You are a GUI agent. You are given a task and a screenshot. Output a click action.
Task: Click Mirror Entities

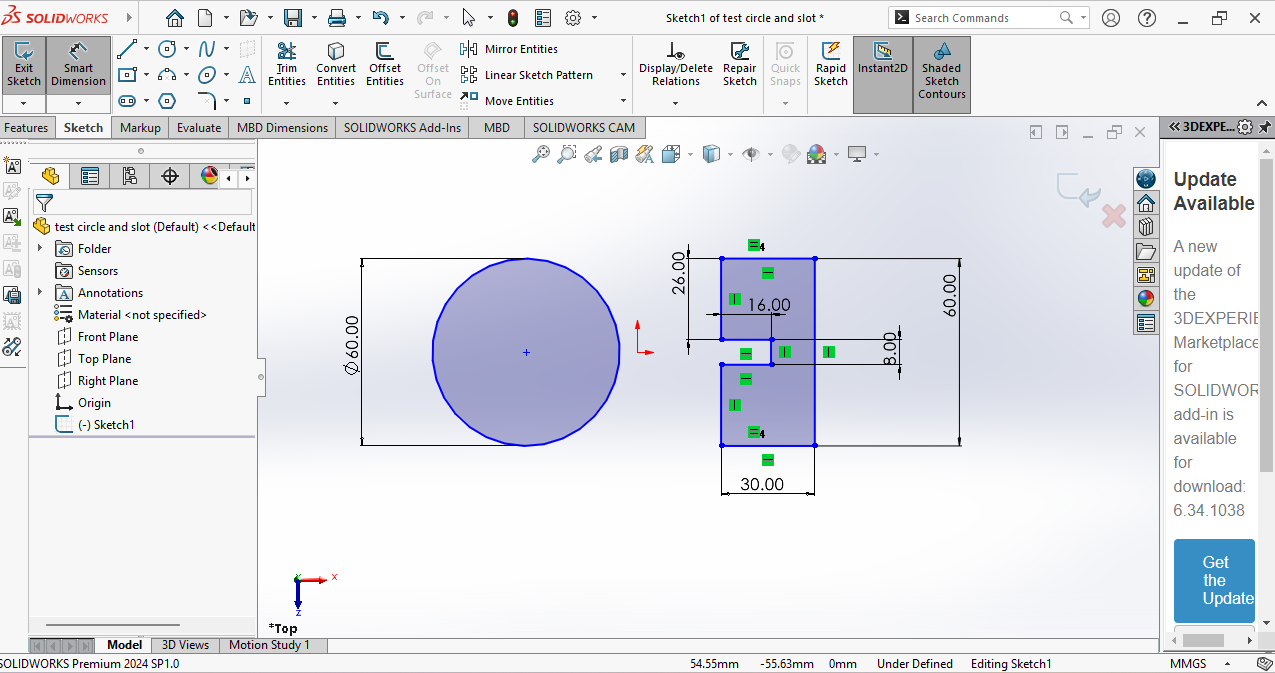coord(509,49)
